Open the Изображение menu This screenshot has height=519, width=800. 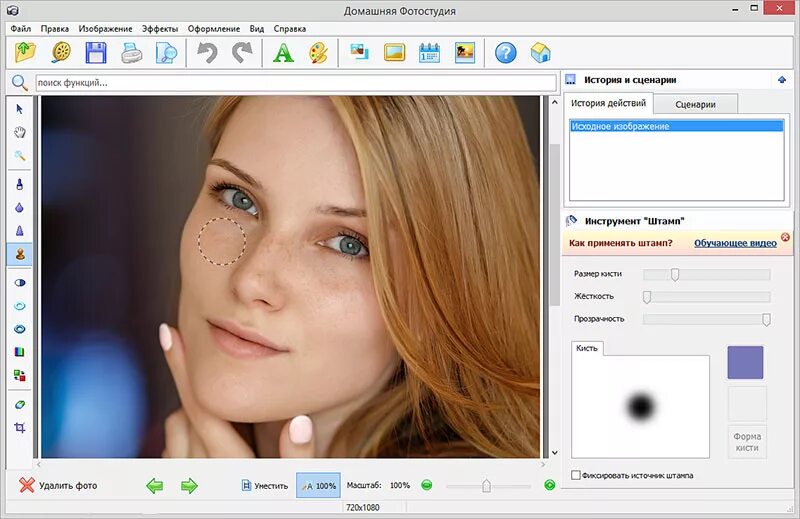(x=105, y=29)
